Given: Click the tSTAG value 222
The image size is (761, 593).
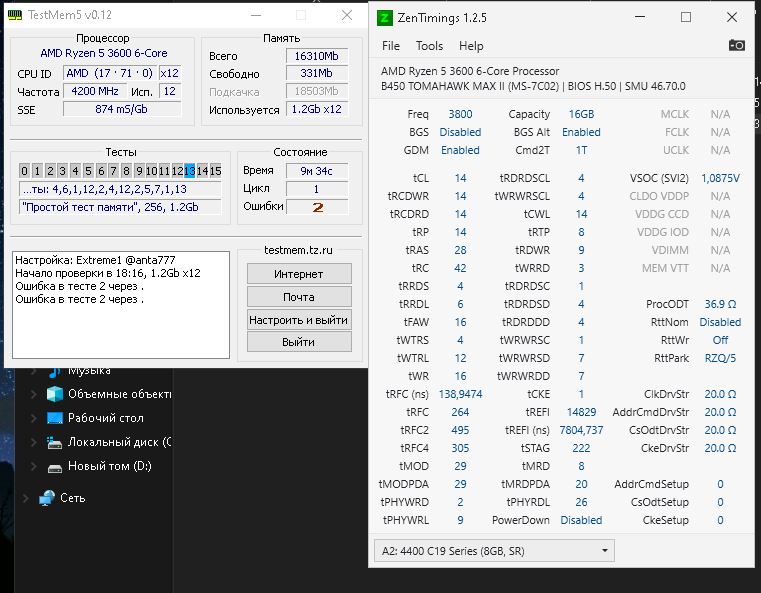Looking at the screenshot, I should [581, 448].
